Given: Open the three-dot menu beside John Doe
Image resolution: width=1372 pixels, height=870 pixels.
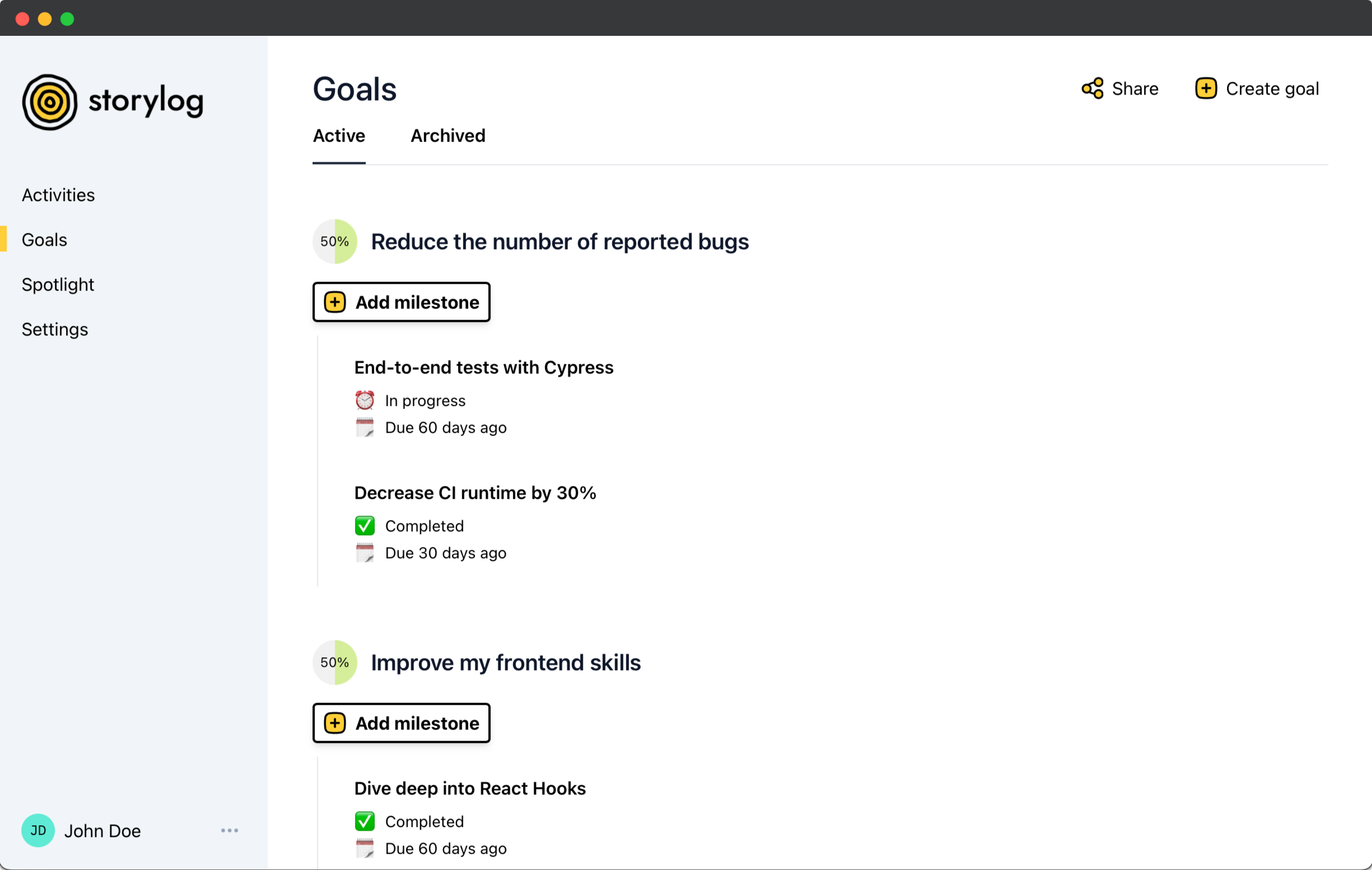Looking at the screenshot, I should tap(229, 830).
